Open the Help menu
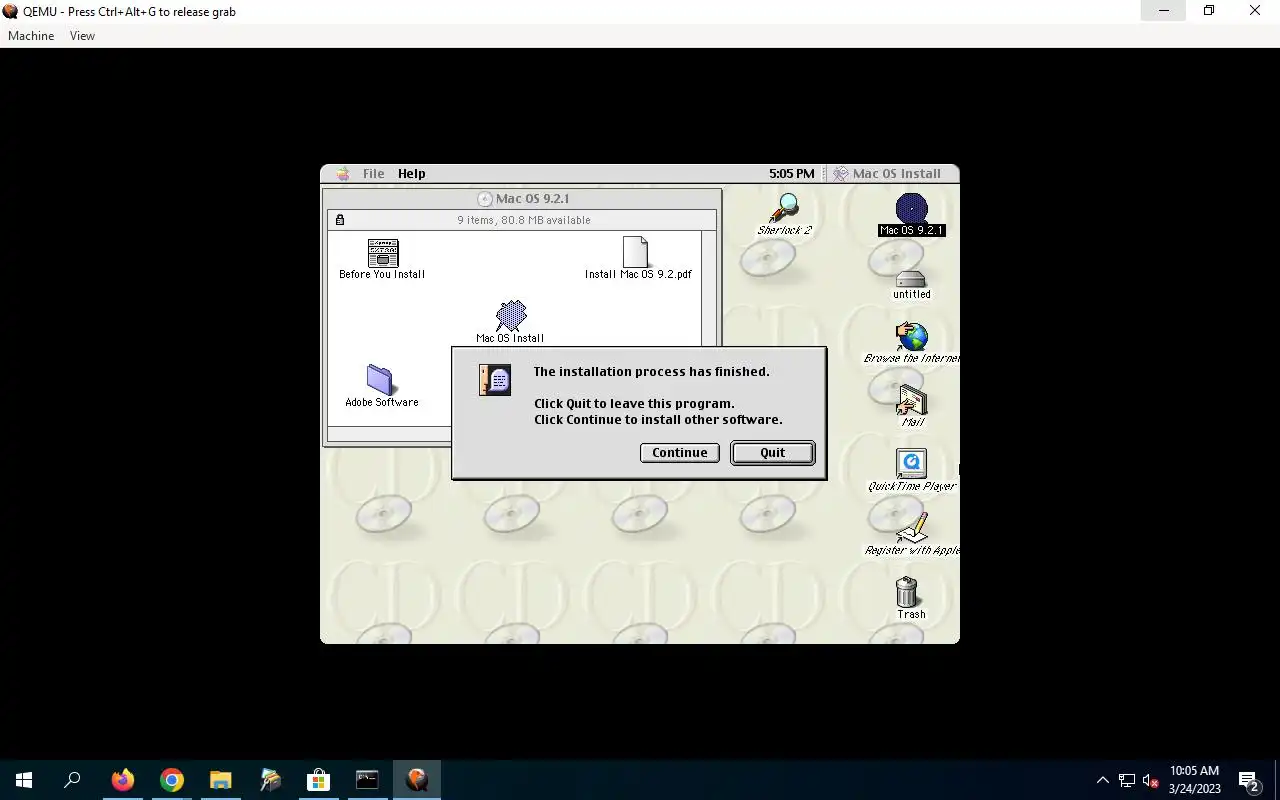 click(x=411, y=173)
